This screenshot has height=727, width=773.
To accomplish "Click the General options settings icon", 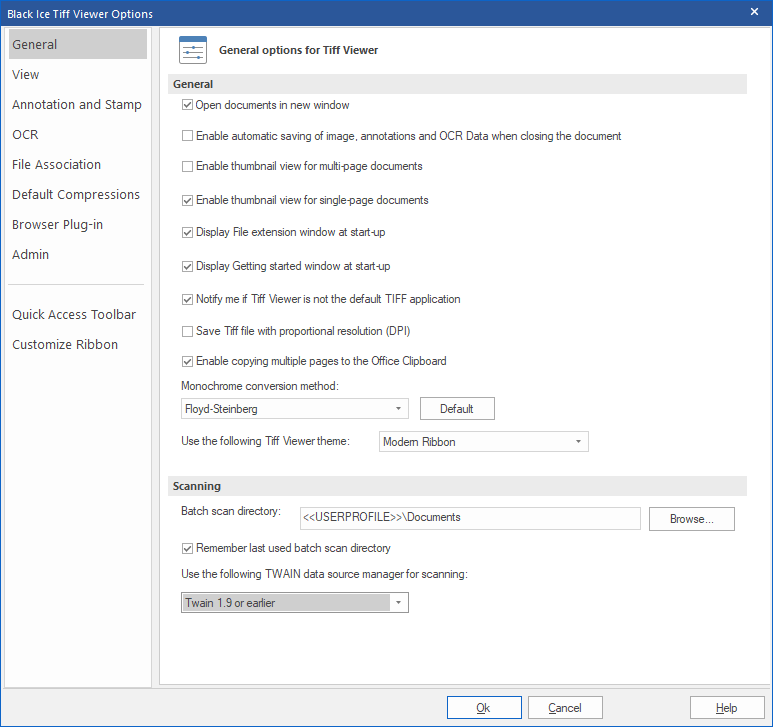I will coord(193,50).
